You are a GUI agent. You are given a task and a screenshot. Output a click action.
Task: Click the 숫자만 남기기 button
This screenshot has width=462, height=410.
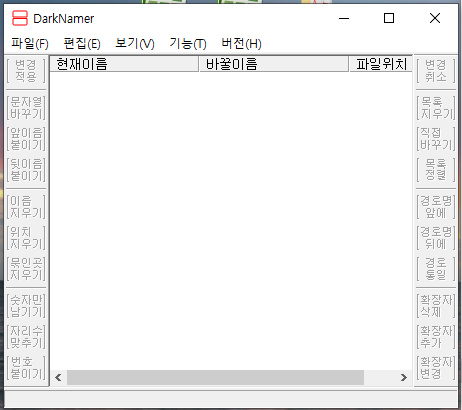(x=26, y=306)
